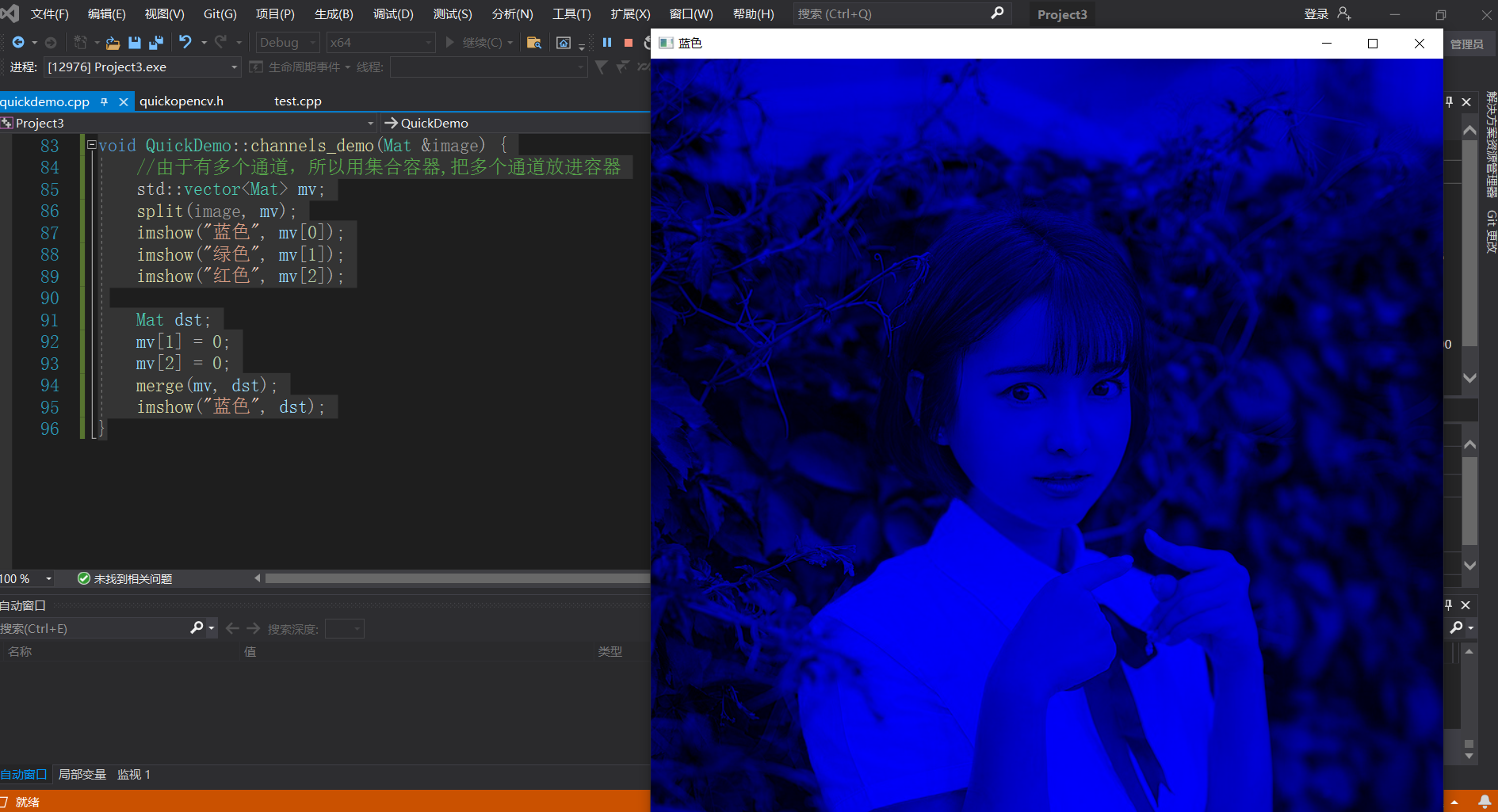The width and height of the screenshot is (1498, 812).
Task: Open the 文件(F) menu
Action: [x=50, y=13]
